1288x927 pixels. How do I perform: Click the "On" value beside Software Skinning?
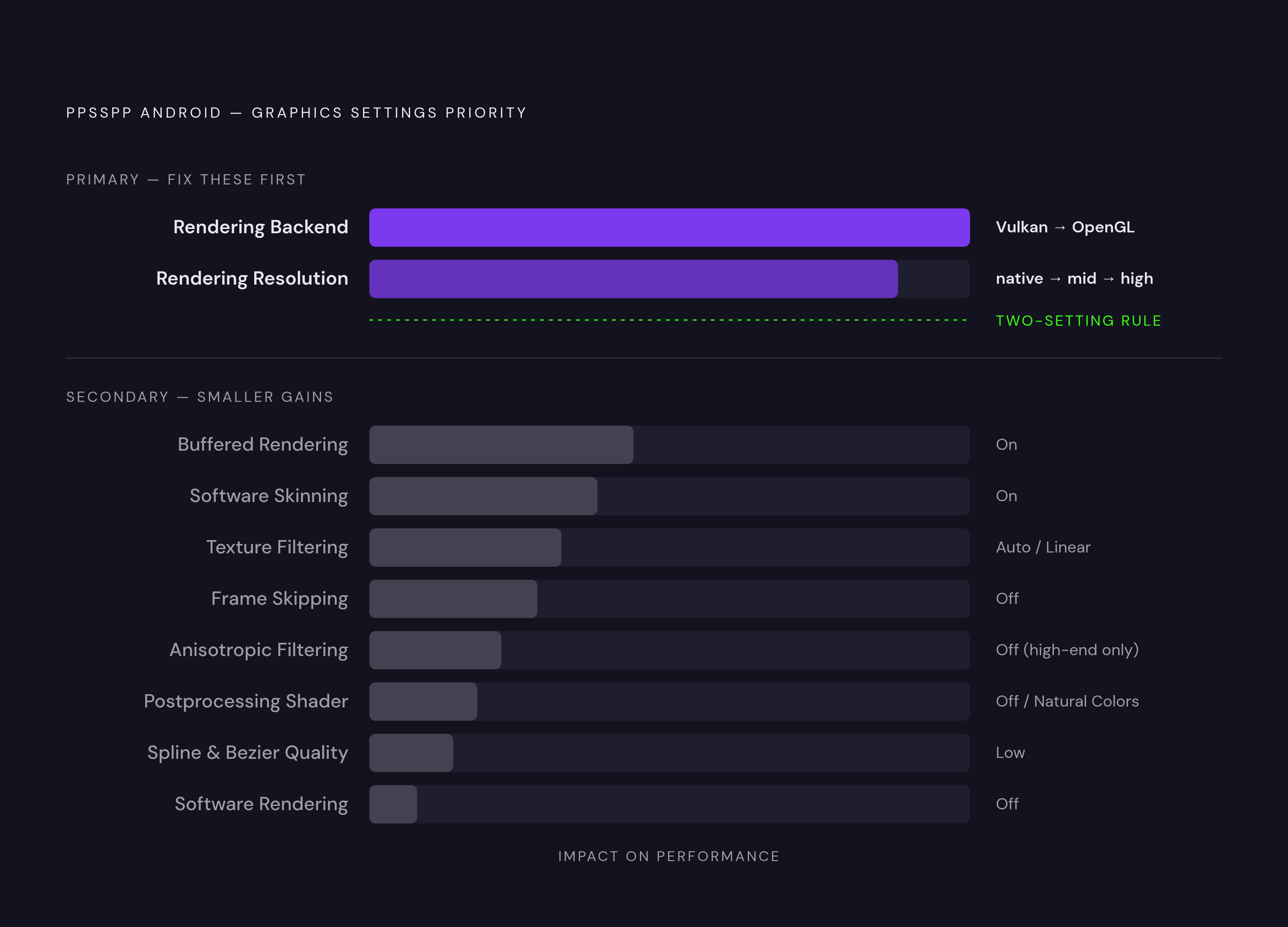click(x=1006, y=496)
